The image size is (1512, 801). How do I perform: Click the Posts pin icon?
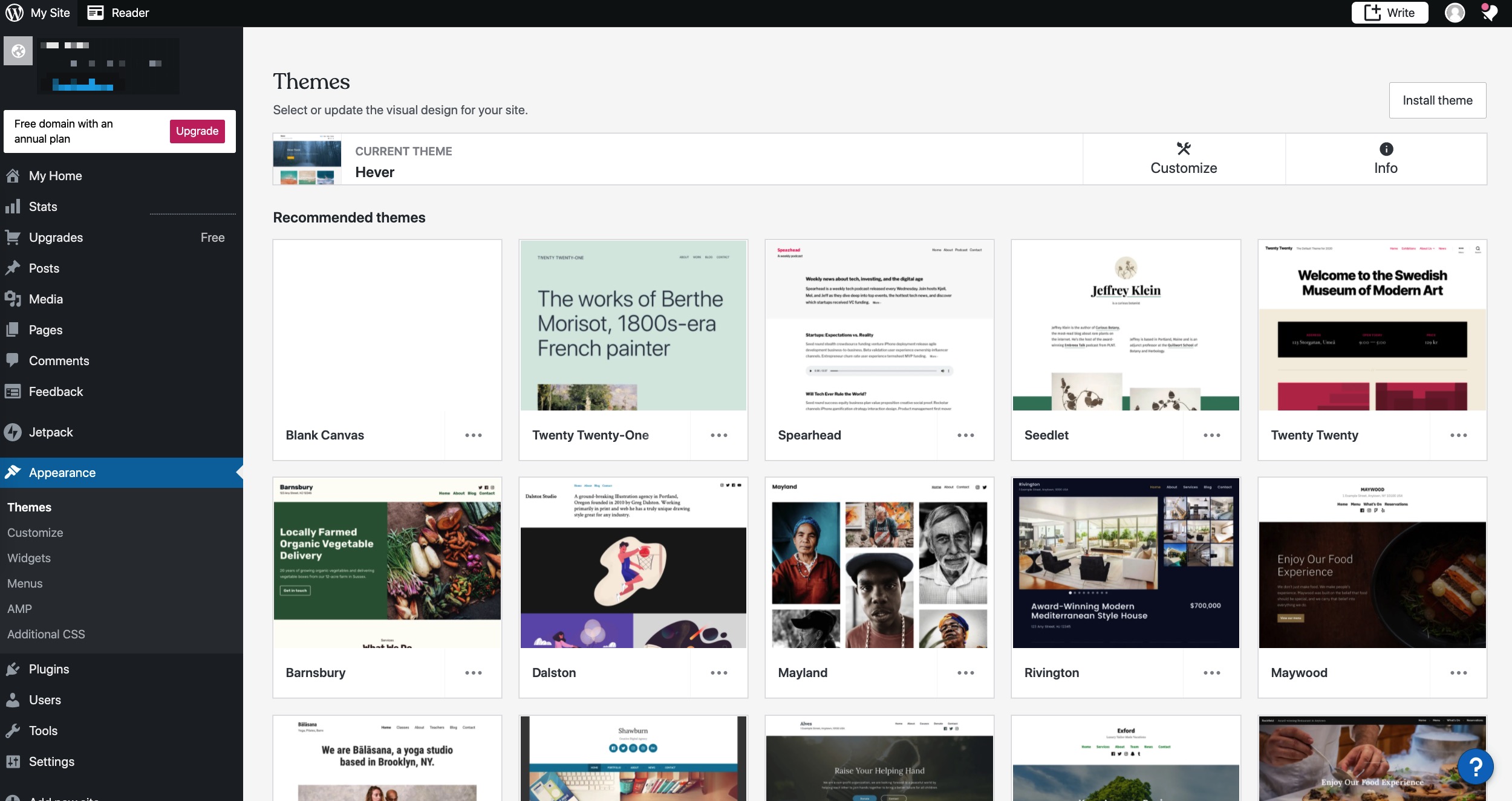click(x=13, y=268)
